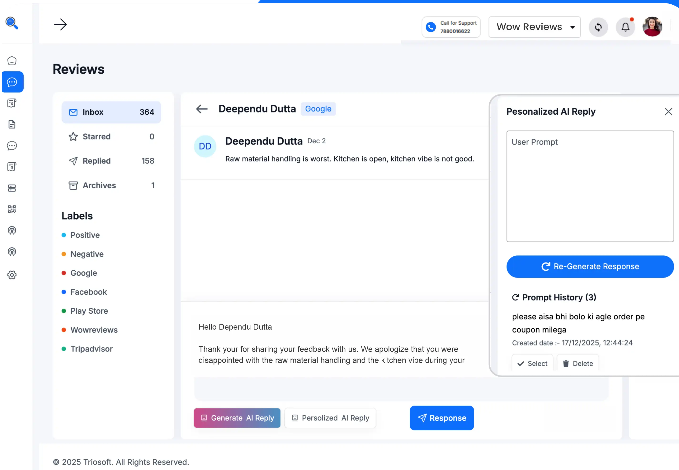Click inside the reply text starting Hello Dependu Dutta
The height and width of the screenshot is (470, 679).
pyautogui.click(x=331, y=344)
